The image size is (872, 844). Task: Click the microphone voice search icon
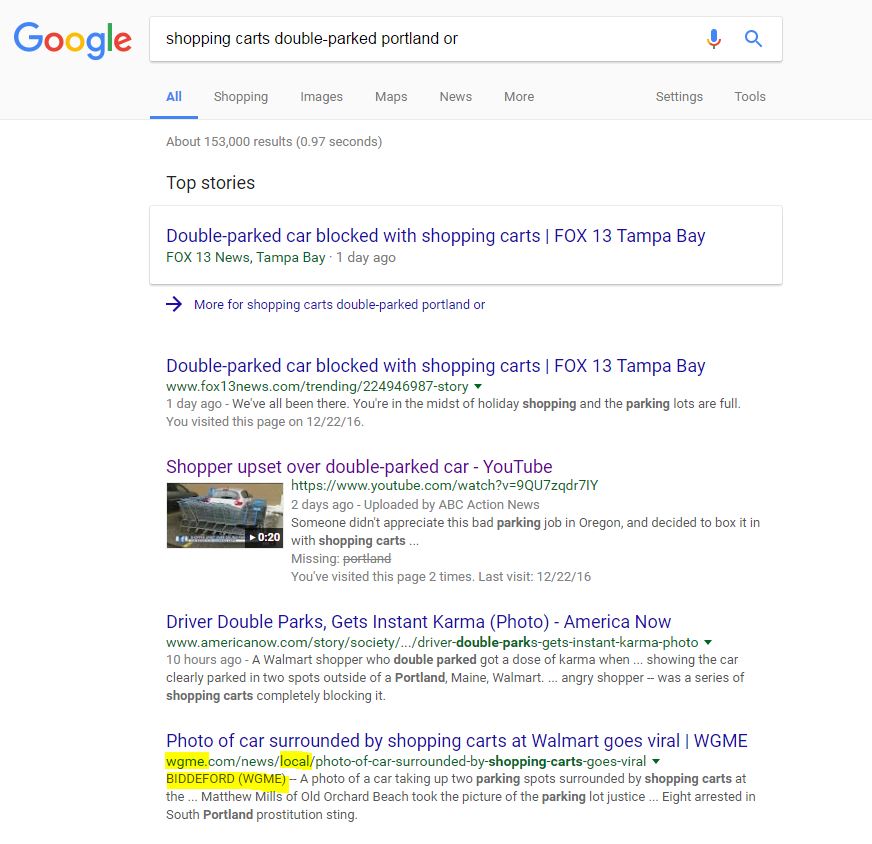point(713,39)
